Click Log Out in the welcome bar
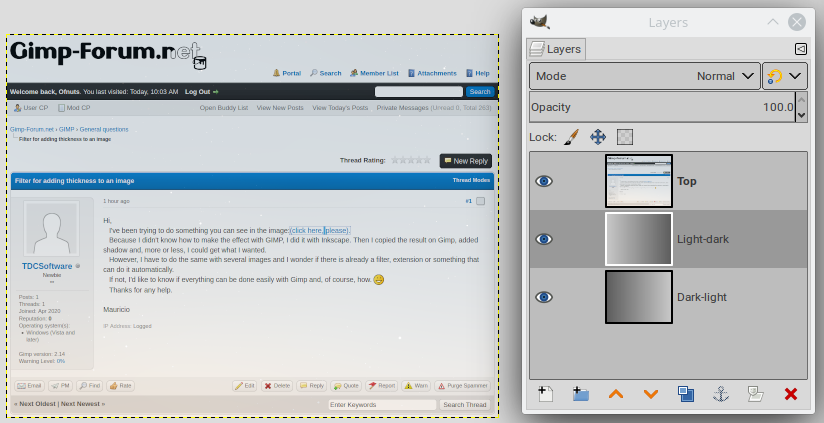Viewport: 824px width, 423px height. click(201, 91)
